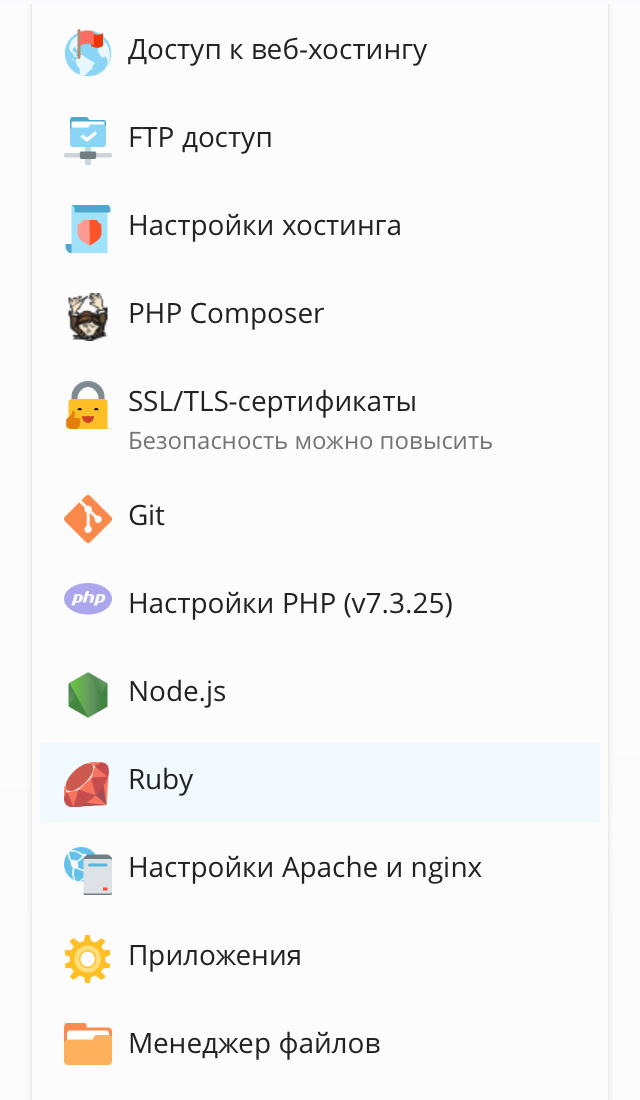Click the globe icon for web hosting access

tap(88, 51)
